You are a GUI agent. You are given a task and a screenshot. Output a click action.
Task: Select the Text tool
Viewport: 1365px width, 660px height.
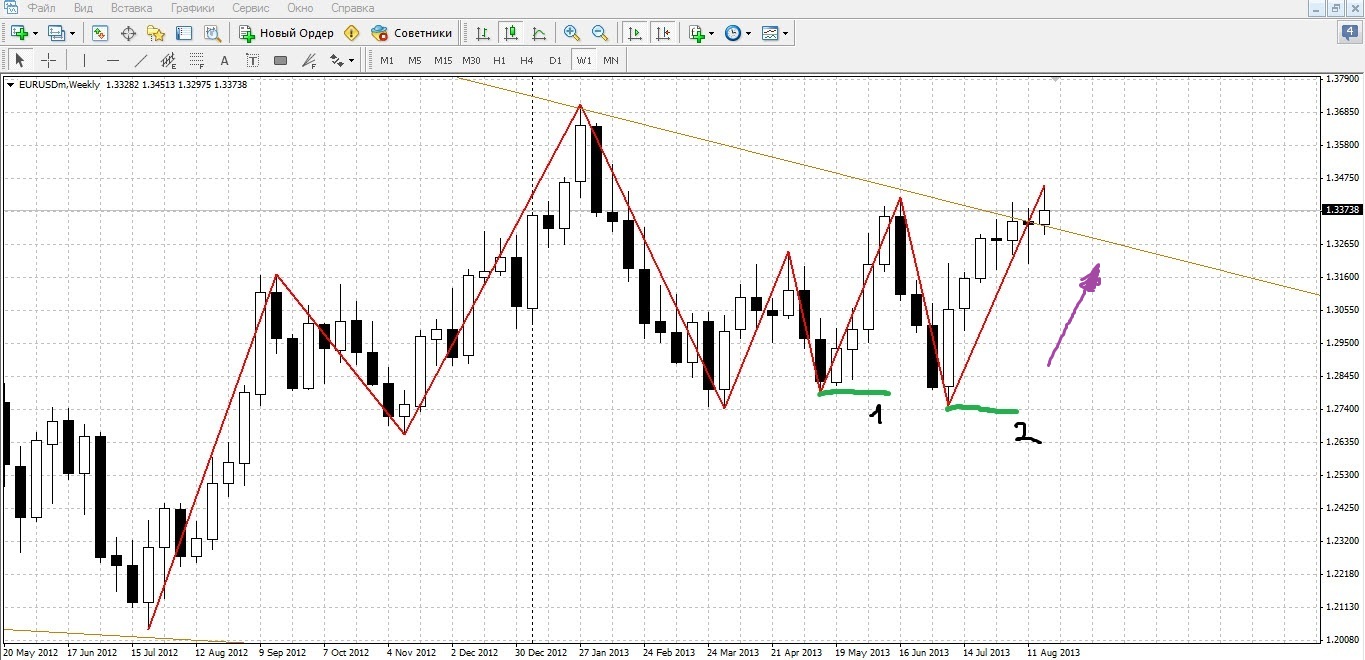click(x=224, y=60)
